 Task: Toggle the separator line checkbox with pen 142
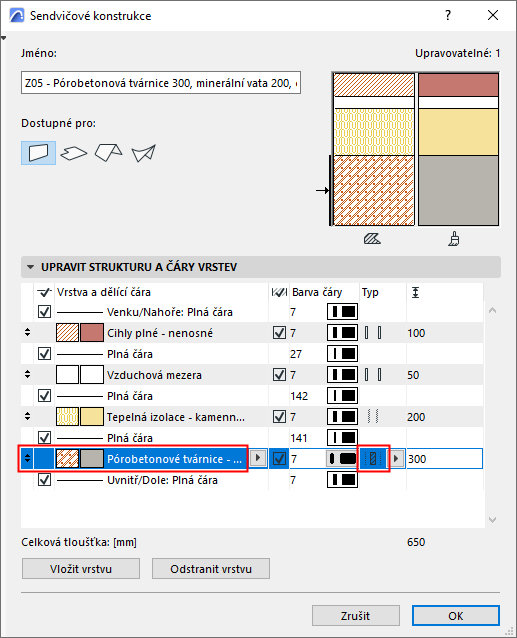pyautogui.click(x=44, y=396)
